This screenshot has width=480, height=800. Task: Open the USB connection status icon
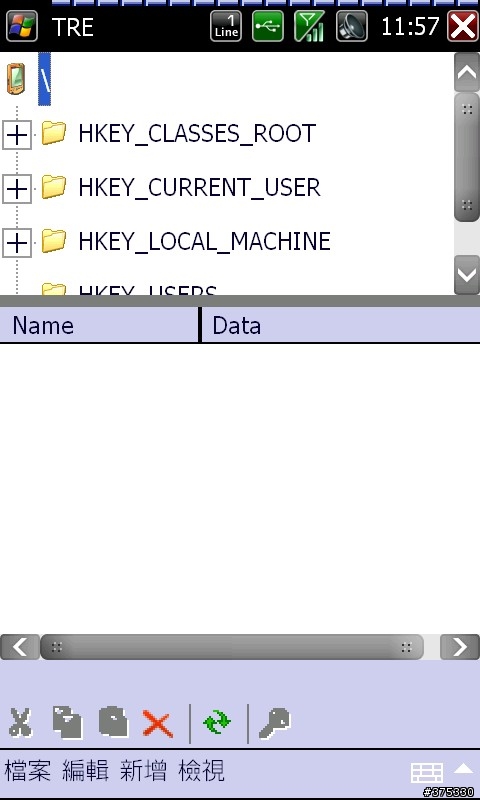[x=268, y=26]
